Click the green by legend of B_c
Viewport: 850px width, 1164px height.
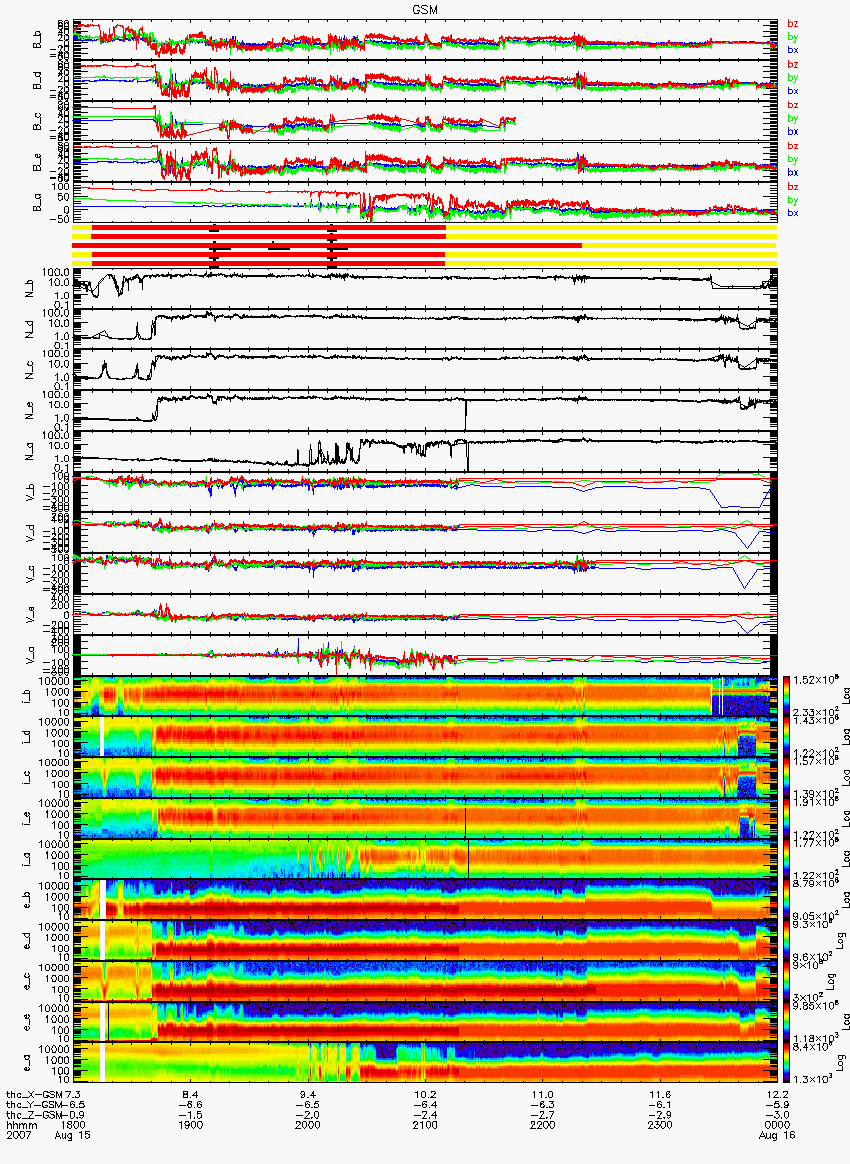(x=793, y=119)
